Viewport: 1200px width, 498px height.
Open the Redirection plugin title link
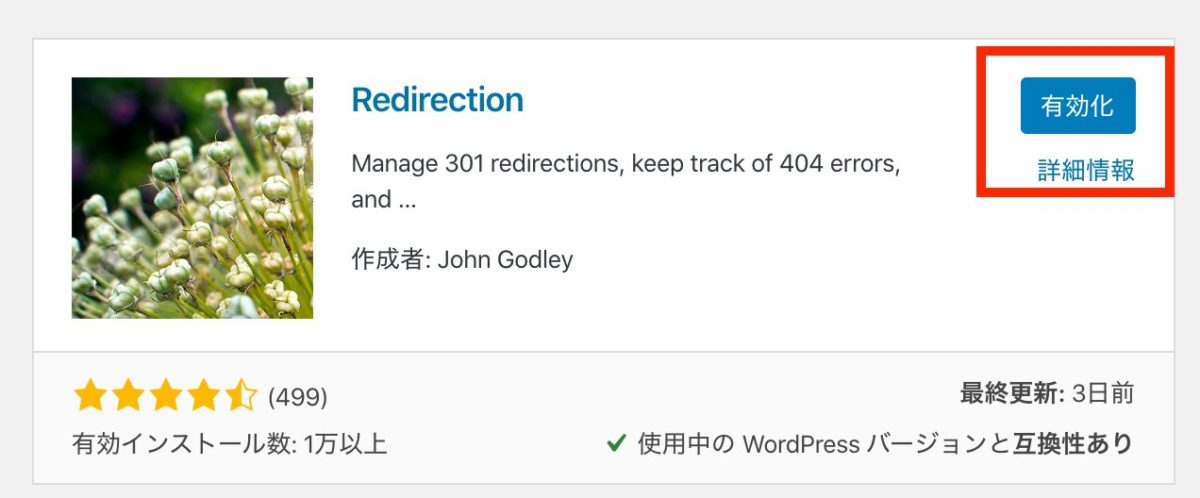pos(438,100)
